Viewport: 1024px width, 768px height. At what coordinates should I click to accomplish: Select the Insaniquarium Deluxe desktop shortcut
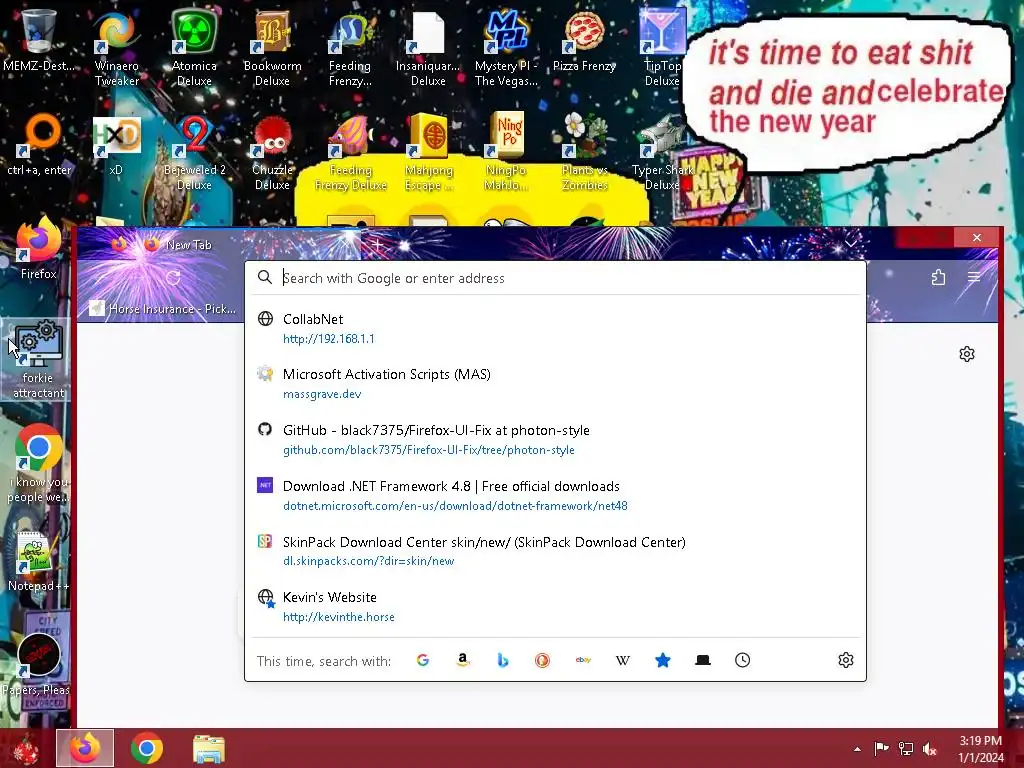(x=428, y=47)
